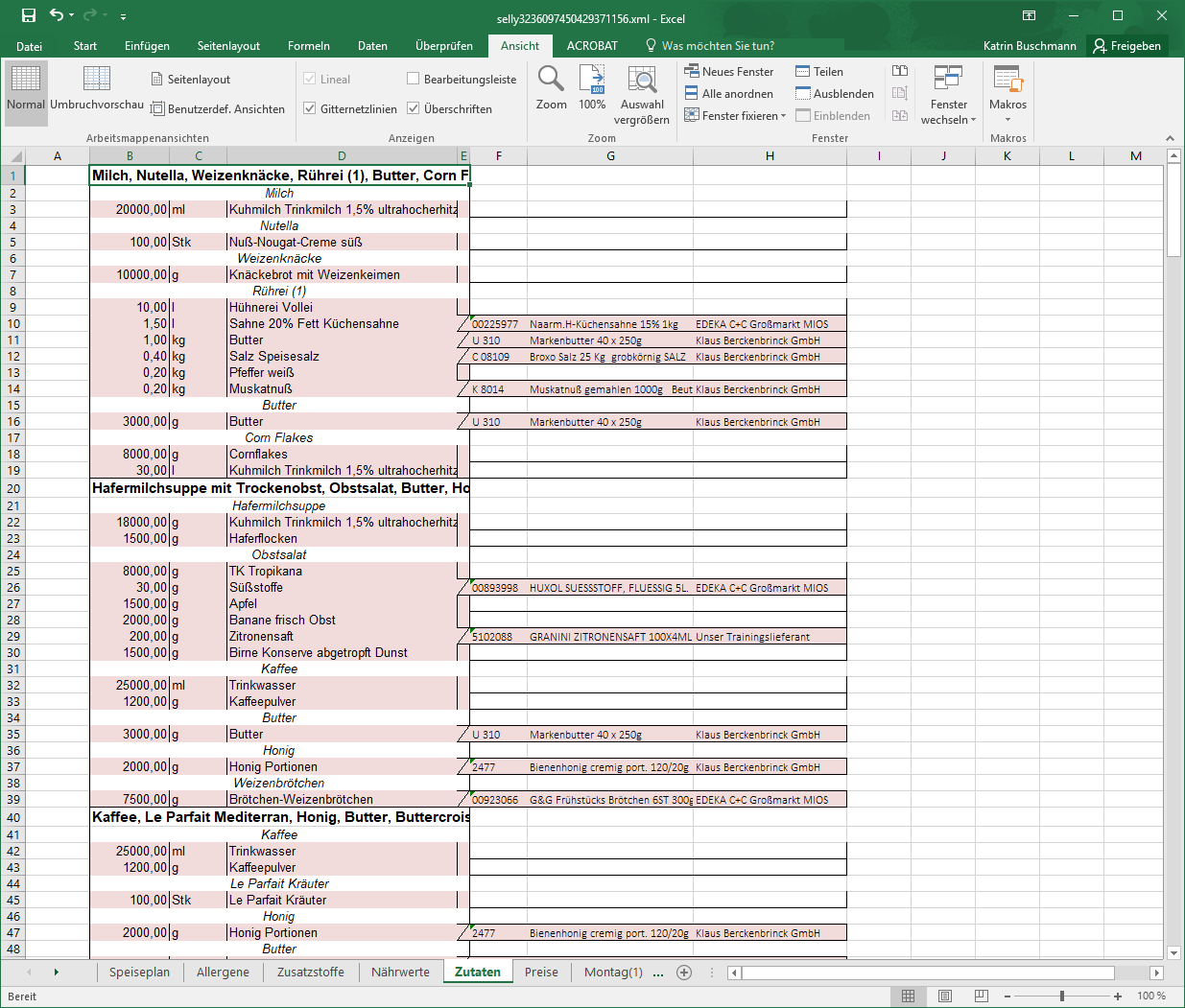This screenshot has width=1185, height=1008.
Task: Switch to the Nährwerte sheet tab
Action: [x=400, y=972]
